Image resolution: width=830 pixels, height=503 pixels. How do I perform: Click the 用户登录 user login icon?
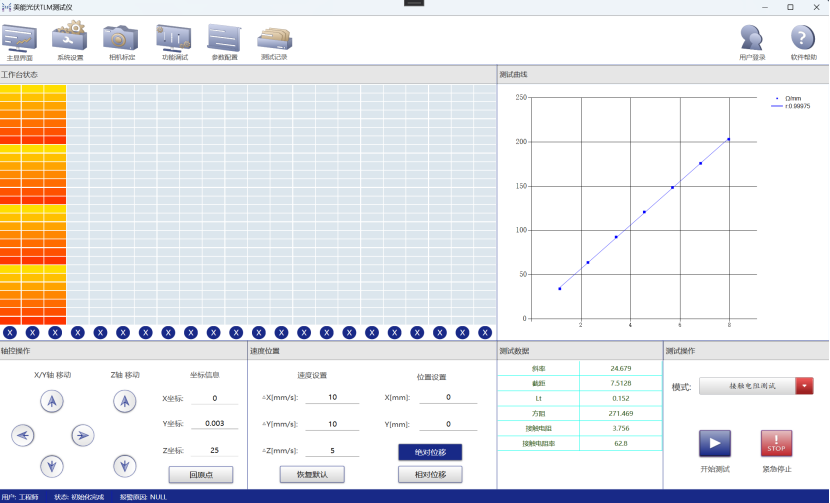752,40
